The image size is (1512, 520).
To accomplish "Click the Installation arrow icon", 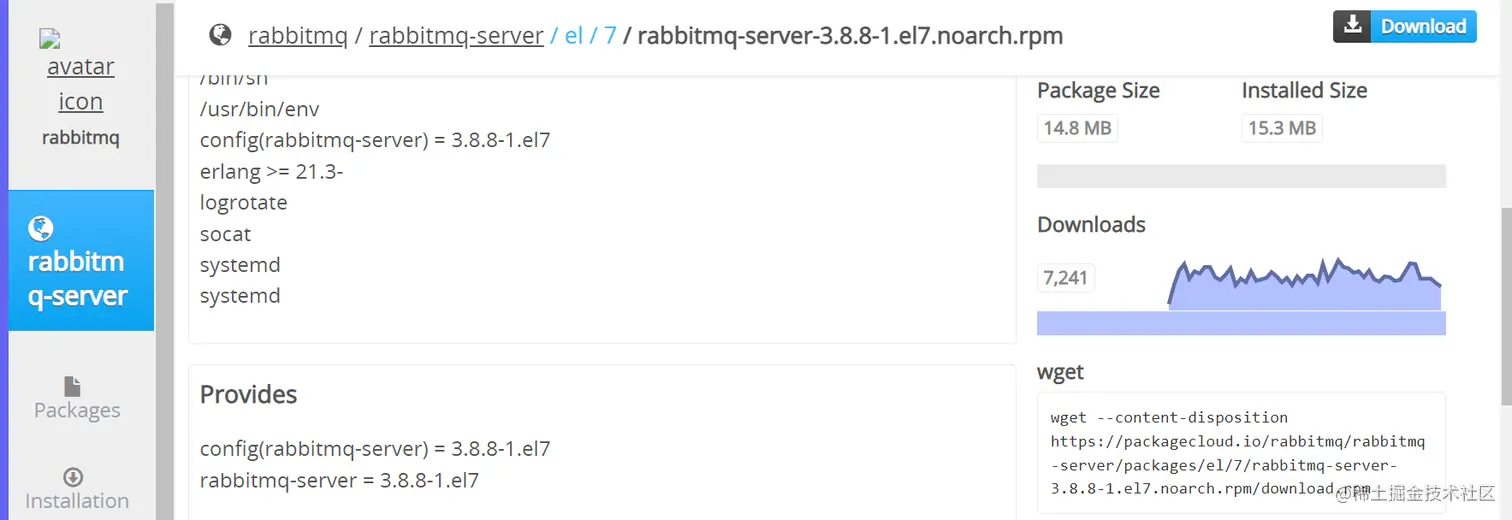I will (72, 477).
